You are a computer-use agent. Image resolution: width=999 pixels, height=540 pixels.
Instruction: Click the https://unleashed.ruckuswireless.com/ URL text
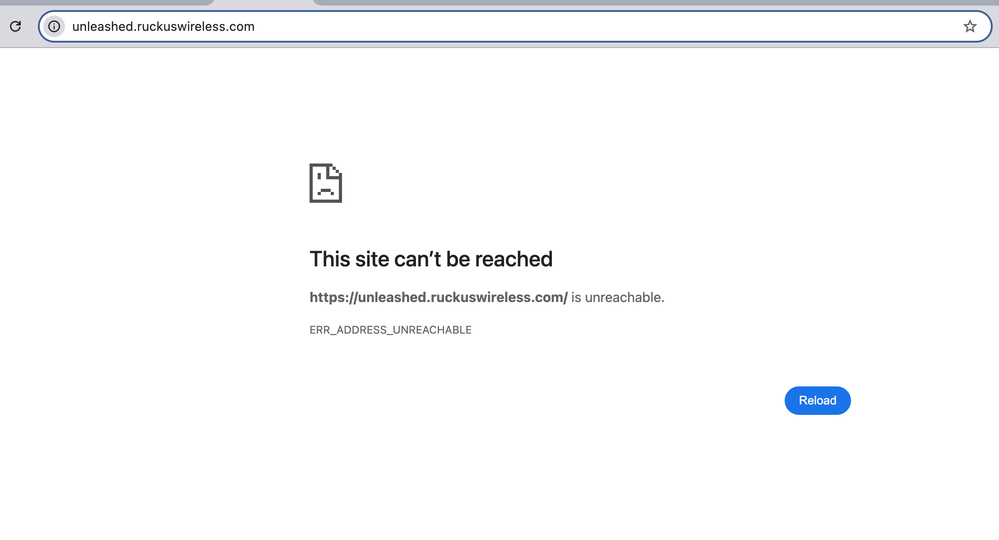pyautogui.click(x=438, y=297)
